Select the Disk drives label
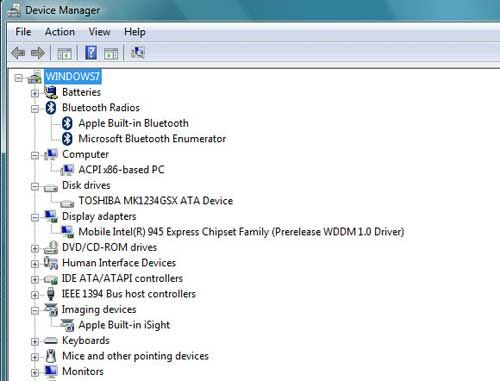 pyautogui.click(x=86, y=185)
